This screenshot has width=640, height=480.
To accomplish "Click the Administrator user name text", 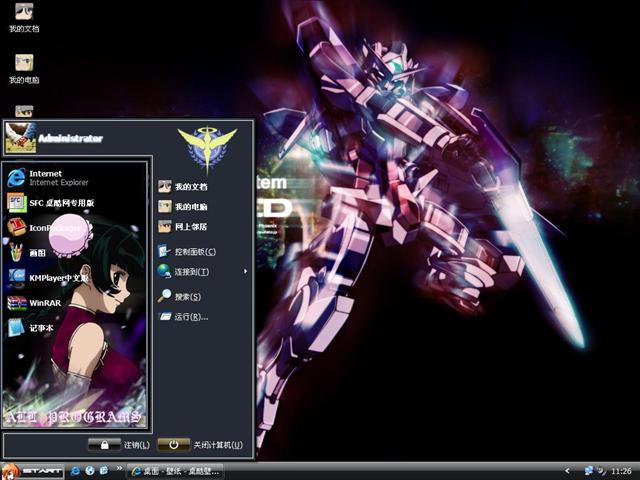I will click(x=70, y=138).
